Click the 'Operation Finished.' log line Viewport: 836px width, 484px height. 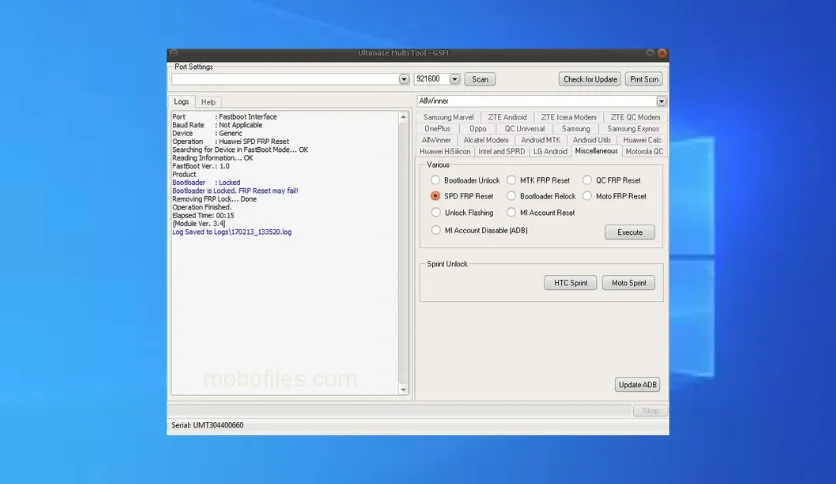point(202,207)
